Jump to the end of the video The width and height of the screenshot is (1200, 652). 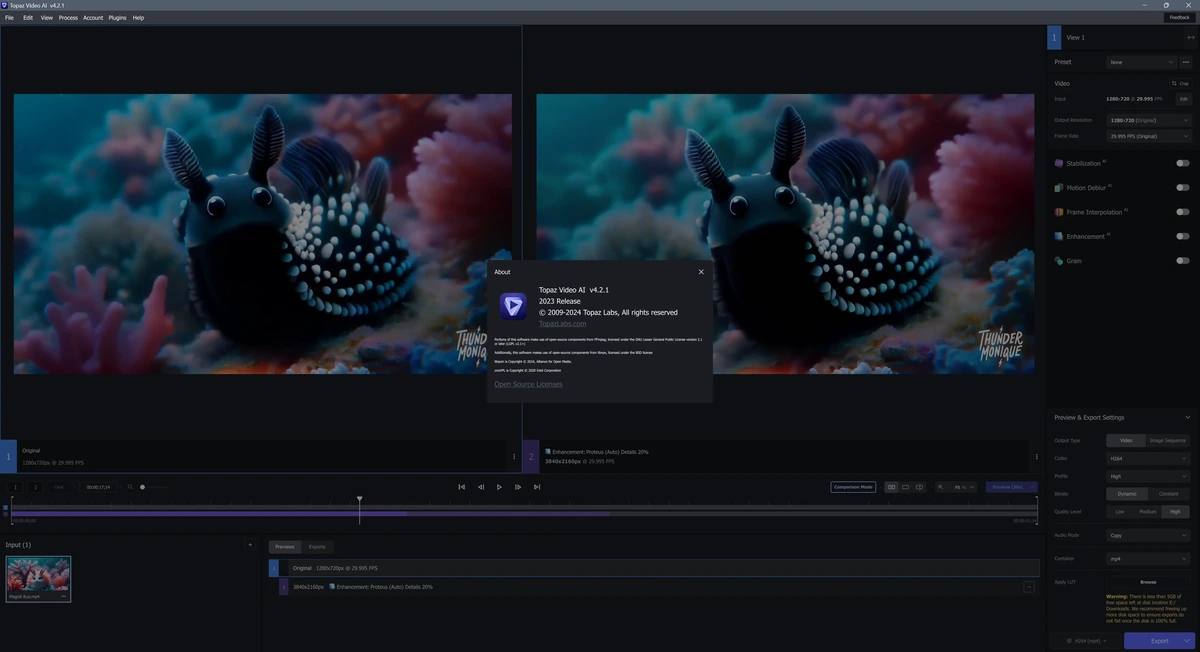coord(537,487)
